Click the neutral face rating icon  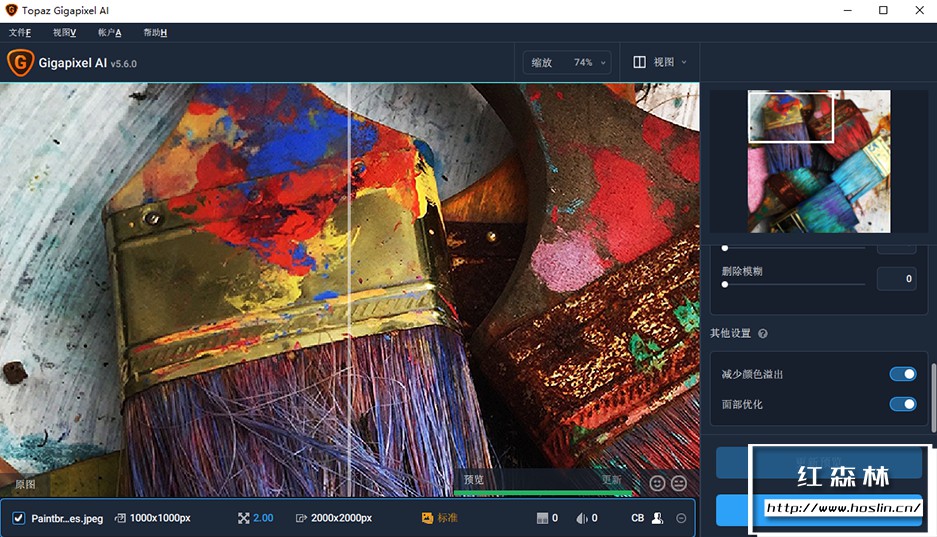click(x=679, y=483)
